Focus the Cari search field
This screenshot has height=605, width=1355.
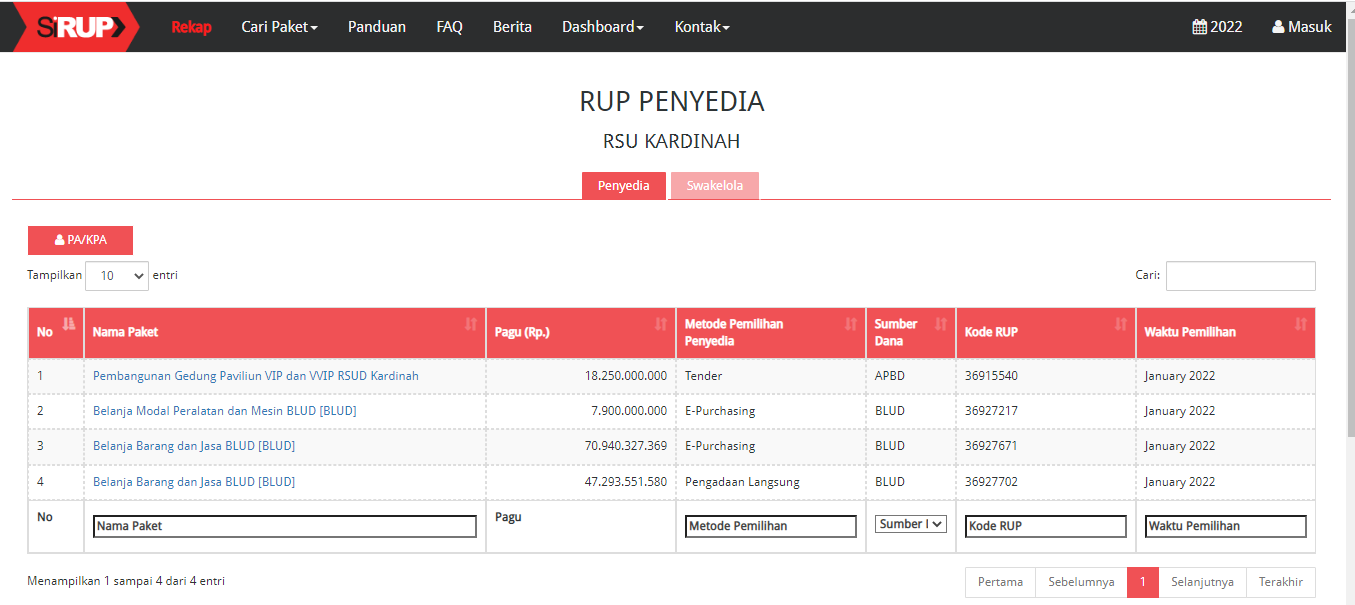point(1241,276)
